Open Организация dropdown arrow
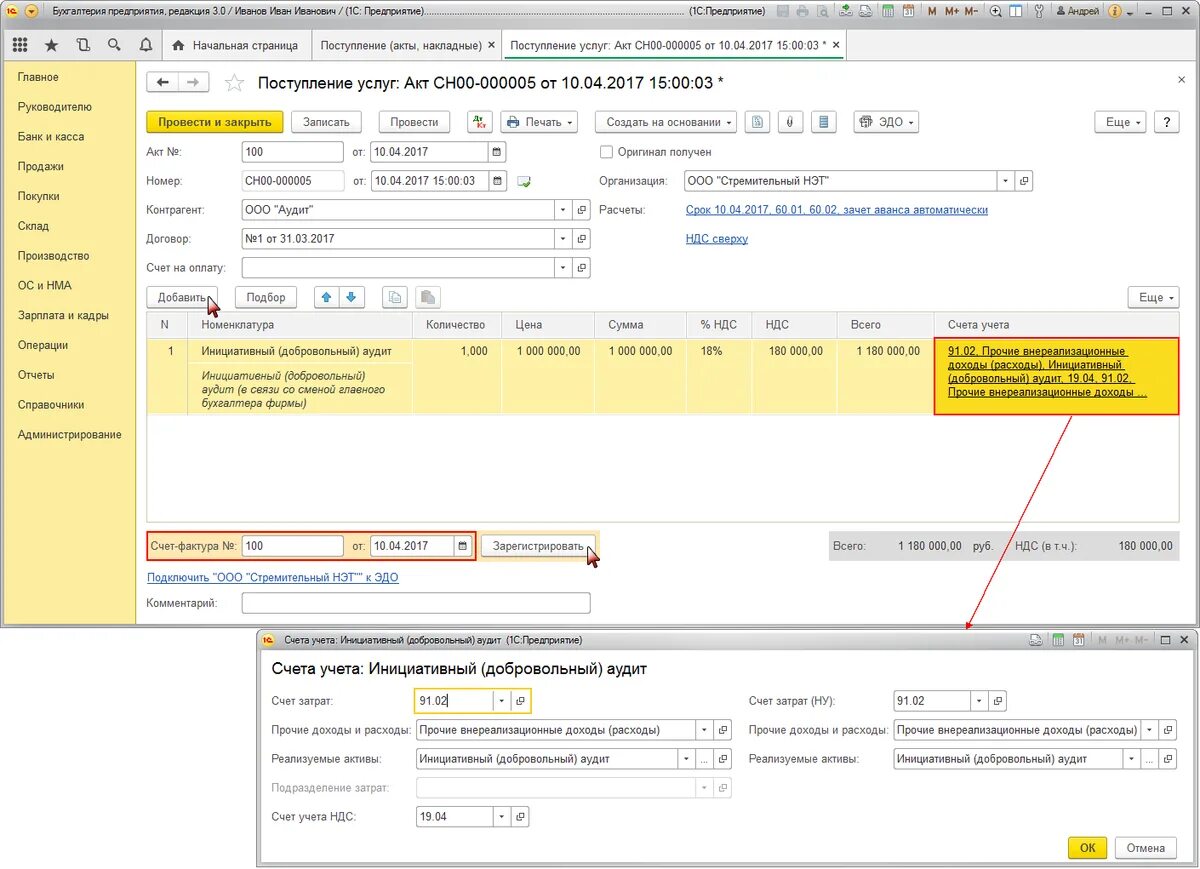1200x869 pixels. coord(1005,181)
